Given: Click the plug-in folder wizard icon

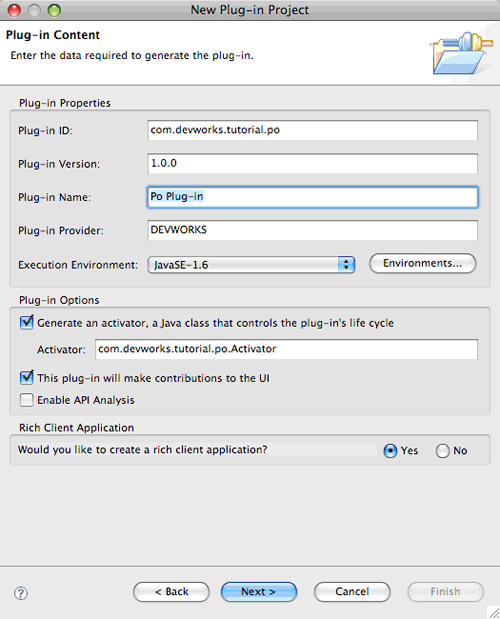Looking at the screenshot, I should click(462, 53).
